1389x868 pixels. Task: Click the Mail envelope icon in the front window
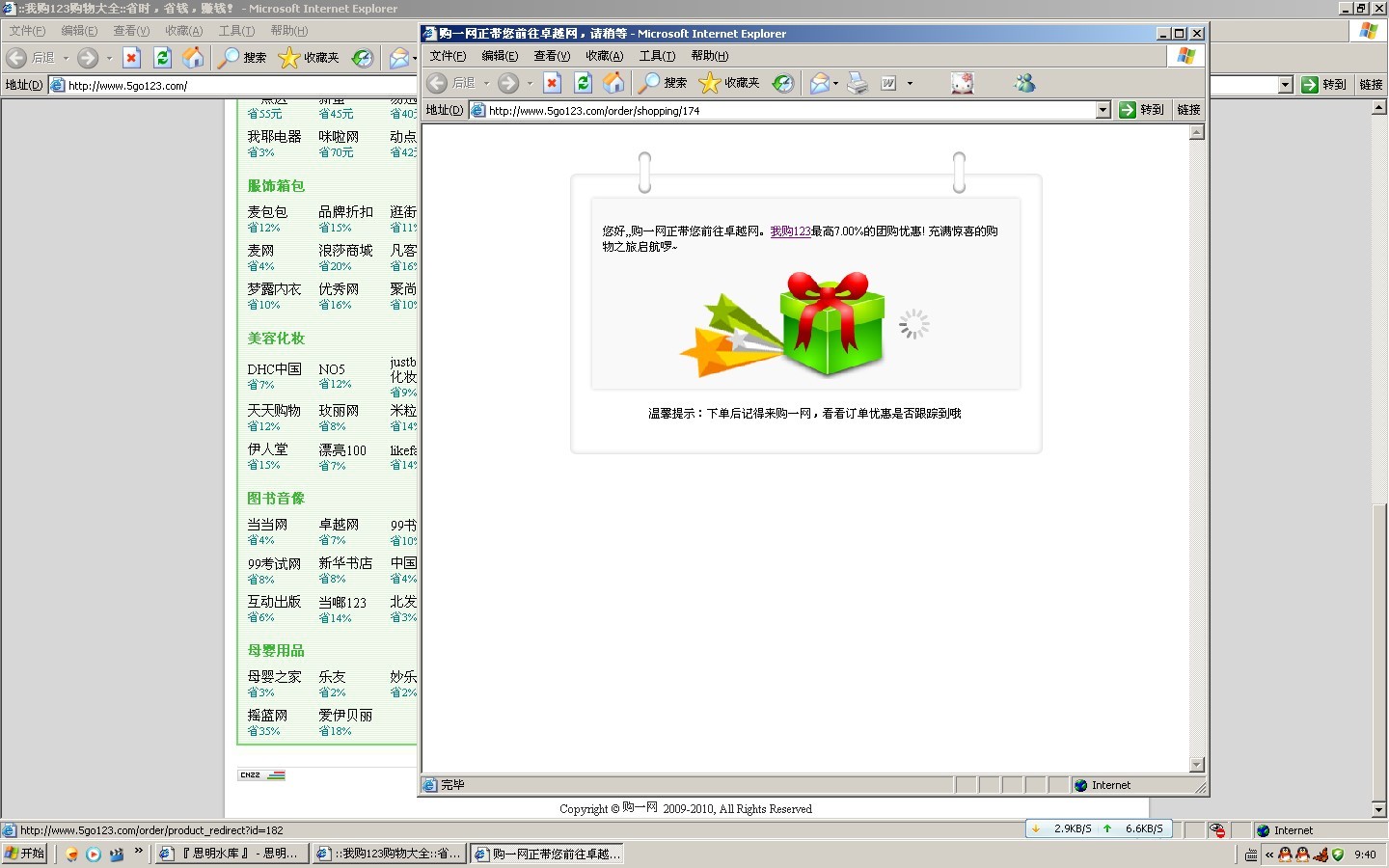click(x=819, y=83)
